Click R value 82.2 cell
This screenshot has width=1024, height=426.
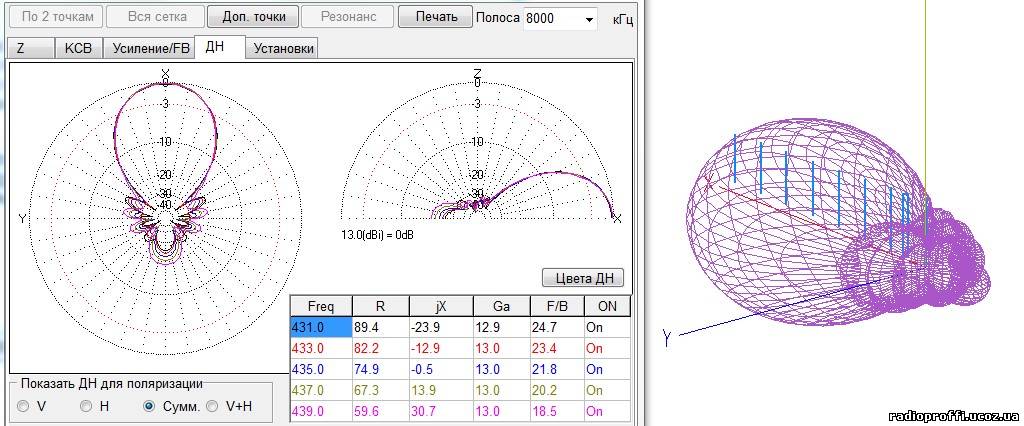(381, 348)
